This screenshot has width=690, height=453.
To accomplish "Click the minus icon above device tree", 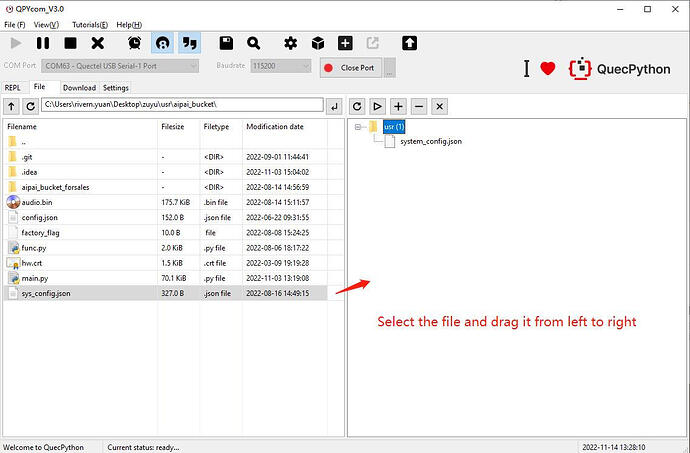I will [x=419, y=106].
